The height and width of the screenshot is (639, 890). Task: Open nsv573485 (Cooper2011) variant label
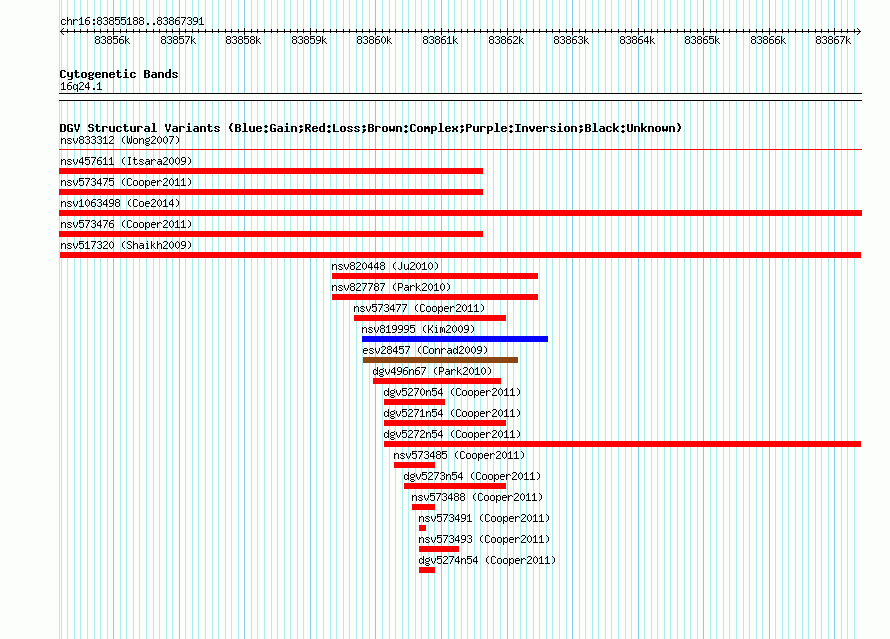tap(459, 455)
